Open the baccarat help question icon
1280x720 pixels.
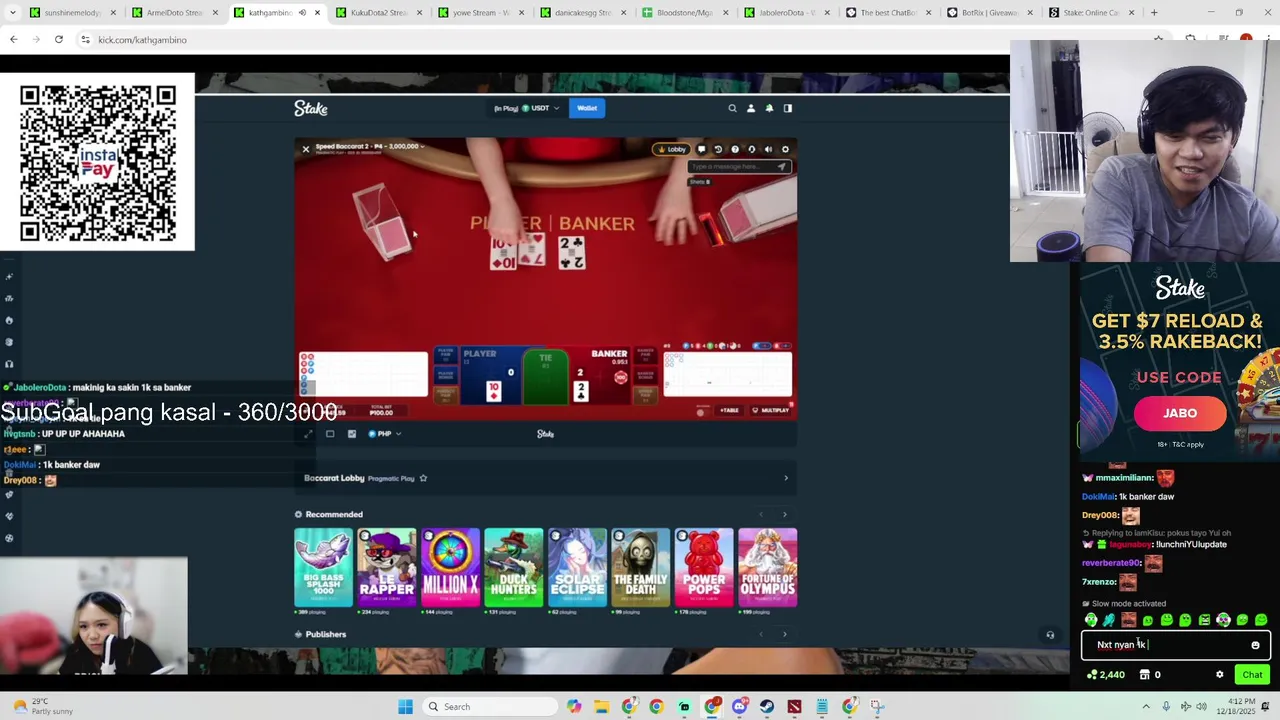pos(735,149)
